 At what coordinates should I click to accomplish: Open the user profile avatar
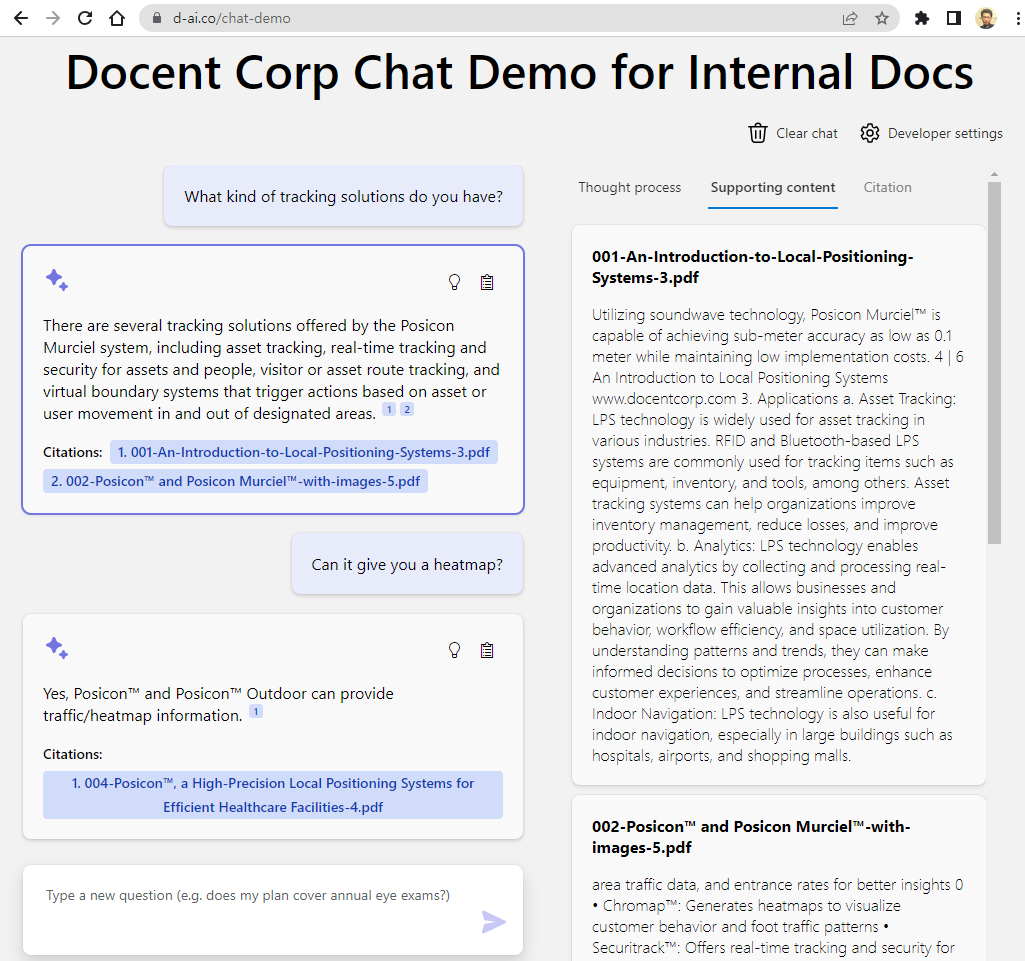pos(986,18)
